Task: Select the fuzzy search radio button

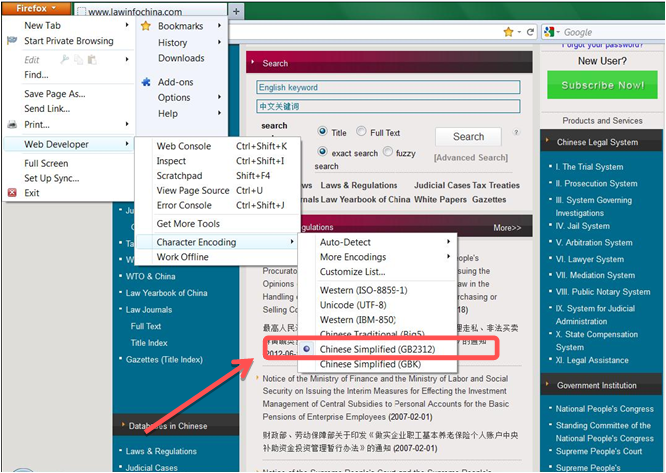Action: click(x=388, y=153)
